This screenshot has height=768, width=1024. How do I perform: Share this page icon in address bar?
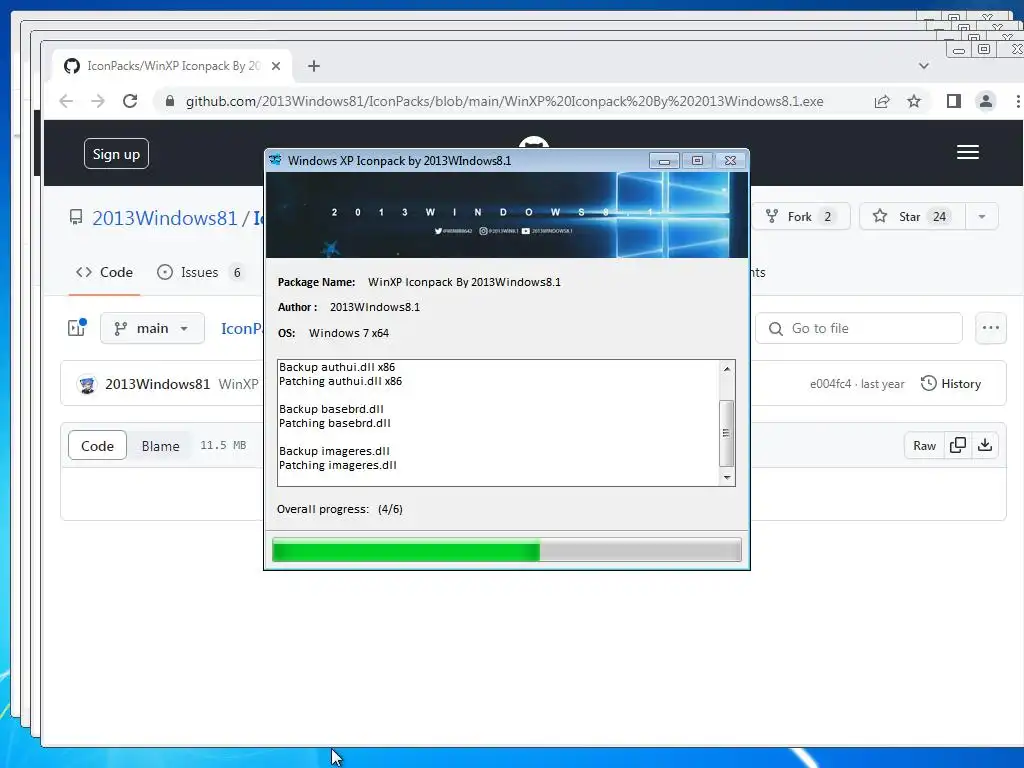882,101
